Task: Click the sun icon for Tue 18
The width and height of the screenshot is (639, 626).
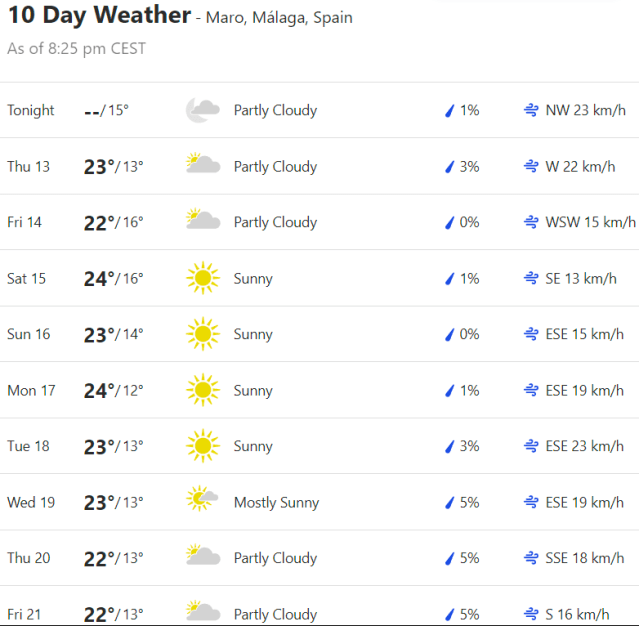Action: click(203, 446)
